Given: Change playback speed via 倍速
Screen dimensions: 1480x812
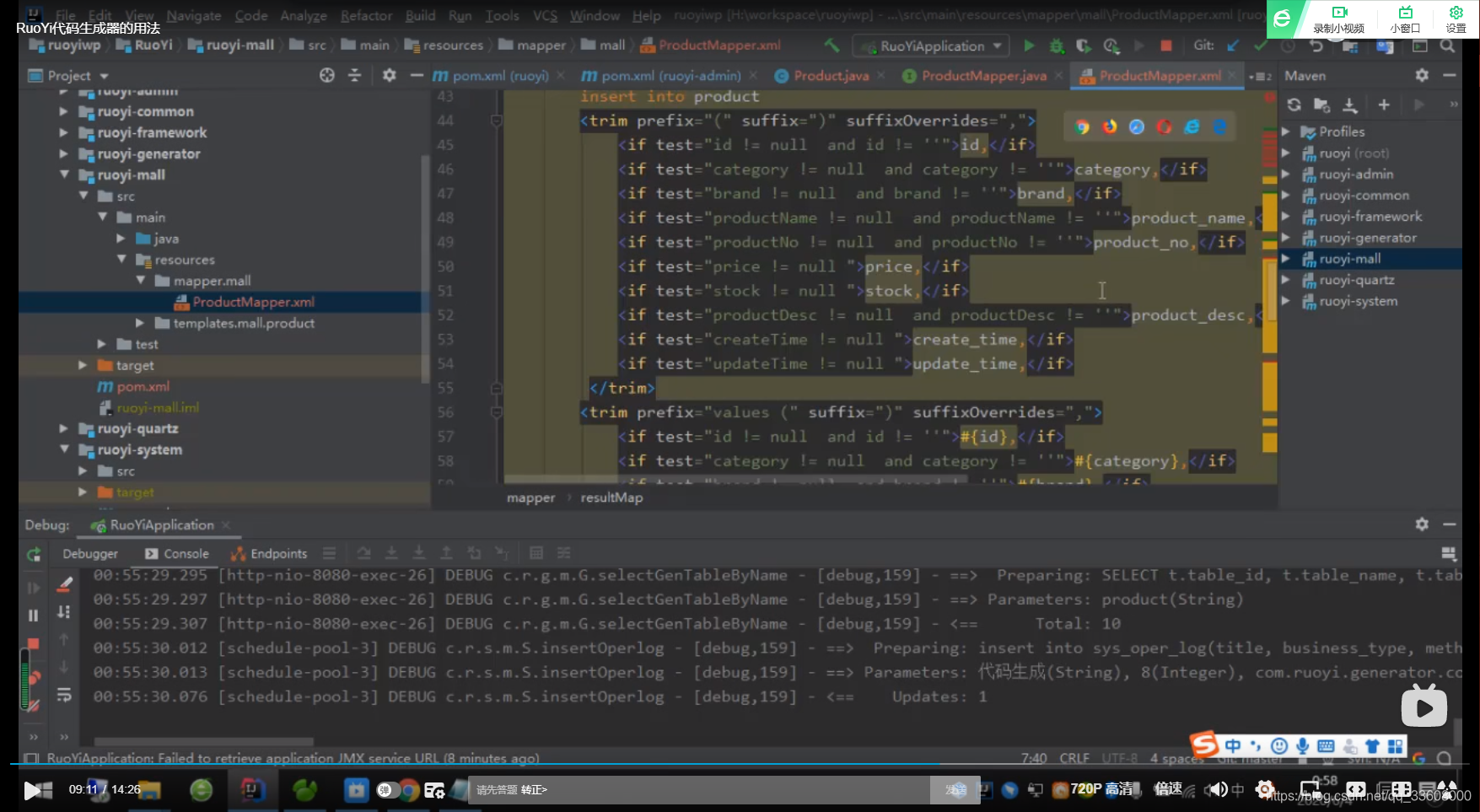Looking at the screenshot, I should 1168,789.
